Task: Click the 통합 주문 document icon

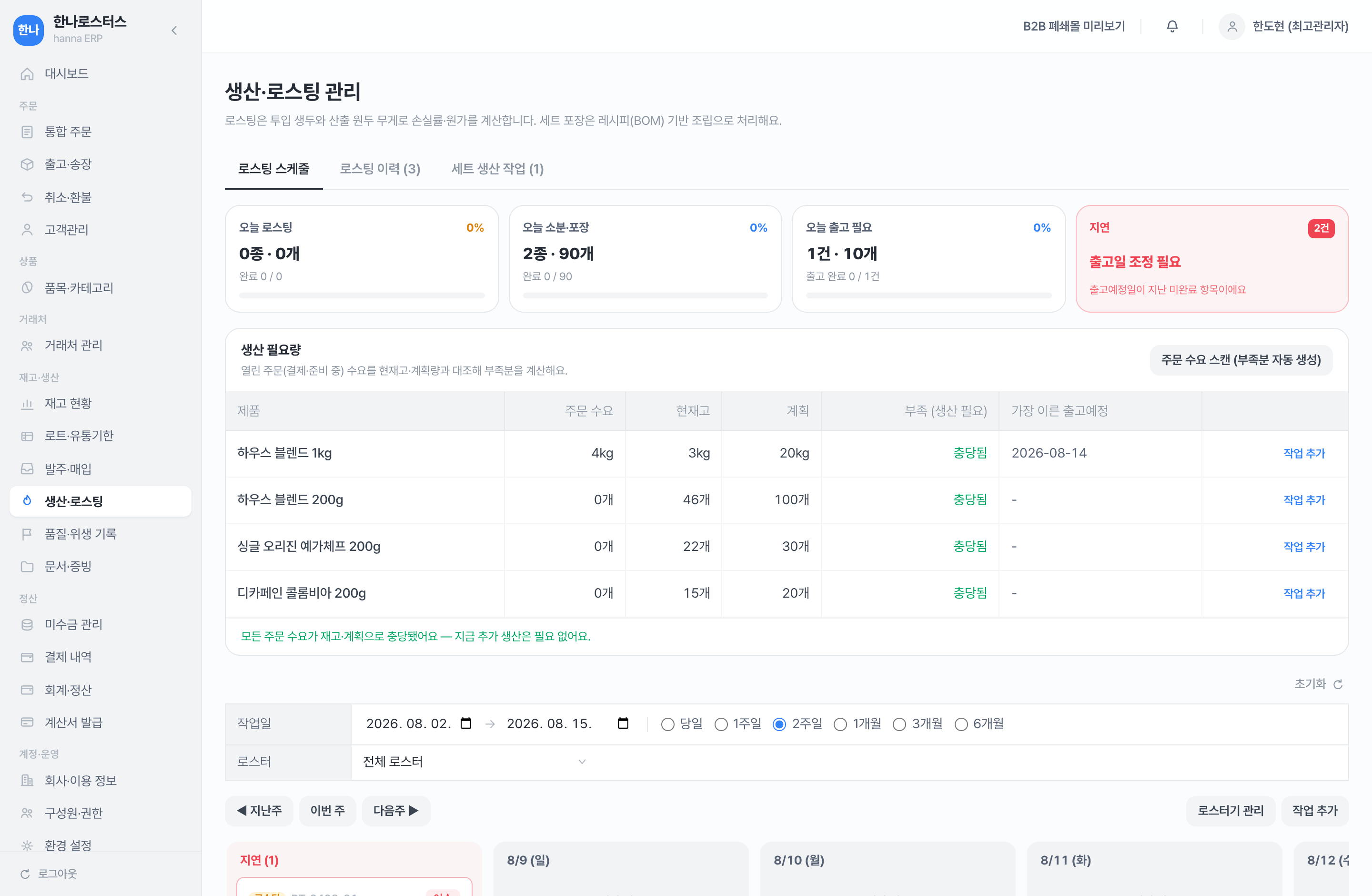Action: pyautogui.click(x=27, y=132)
